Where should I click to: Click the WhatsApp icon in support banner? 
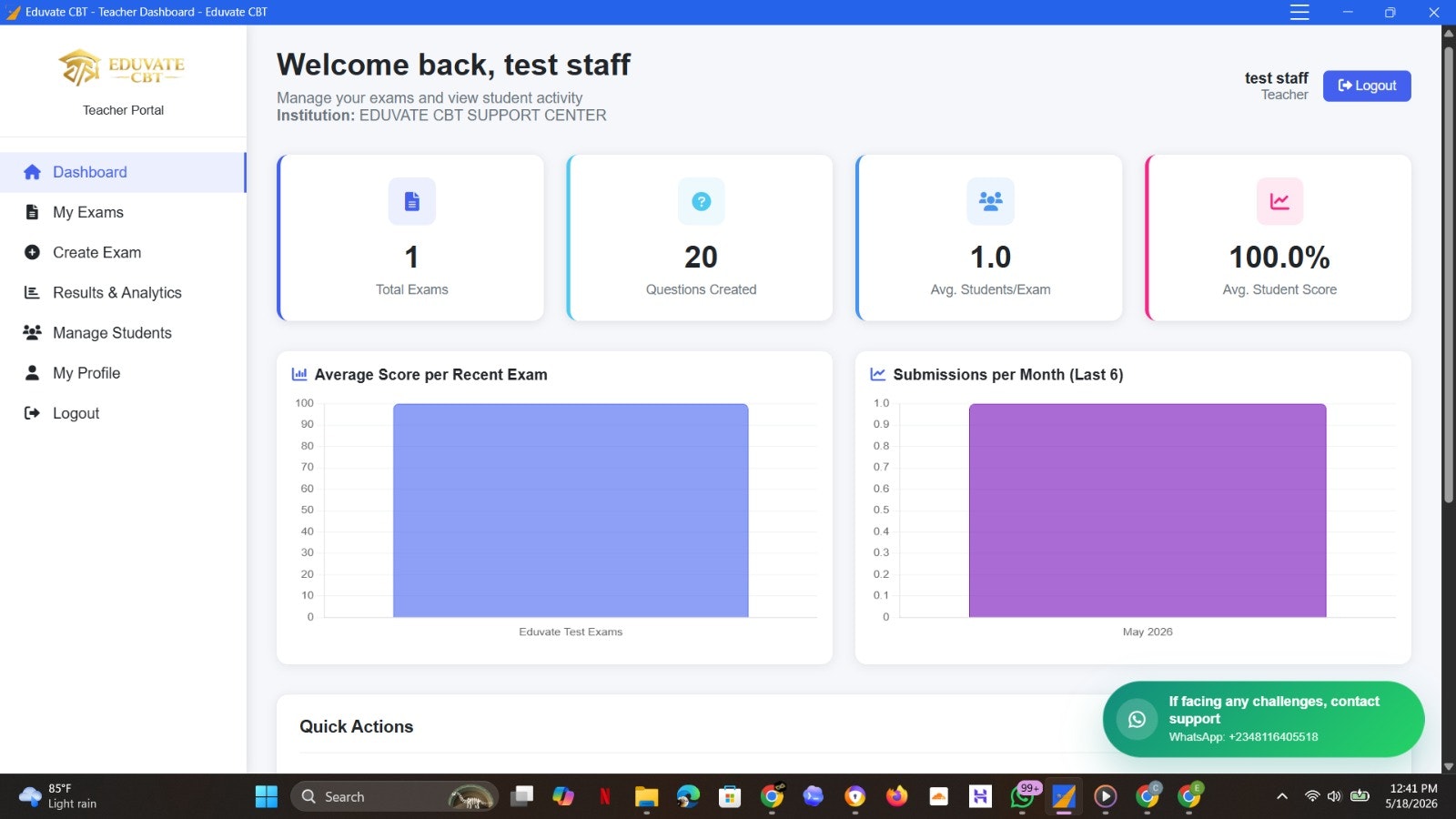tap(1137, 719)
